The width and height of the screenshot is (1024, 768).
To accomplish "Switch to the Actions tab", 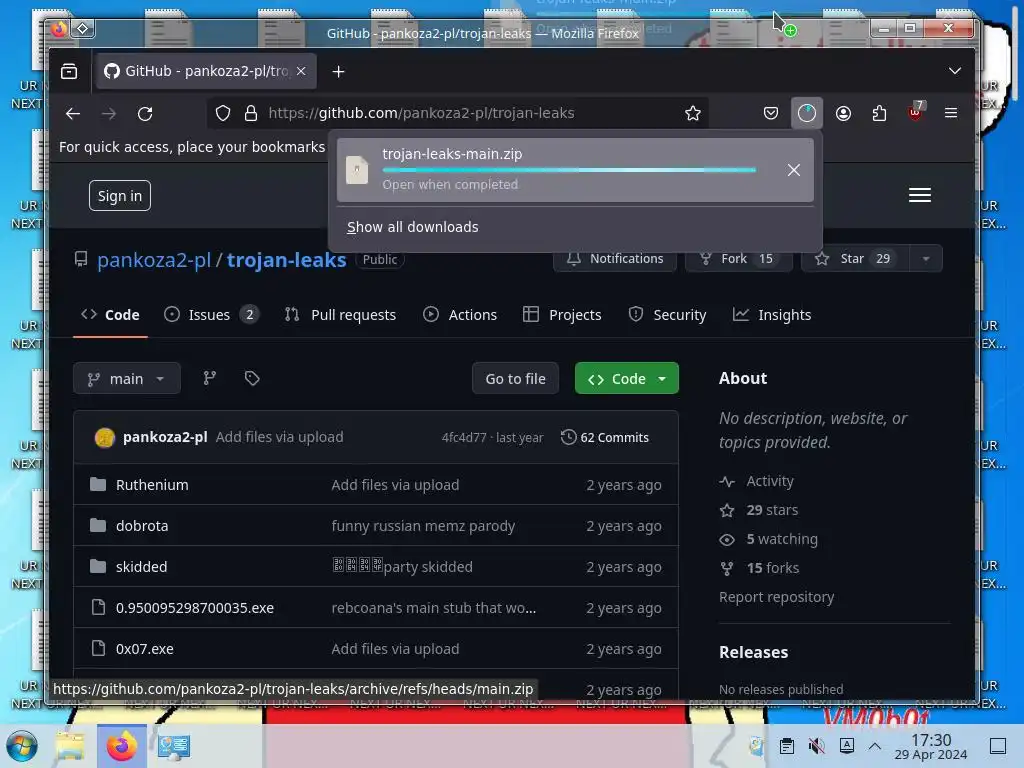I will [460, 315].
